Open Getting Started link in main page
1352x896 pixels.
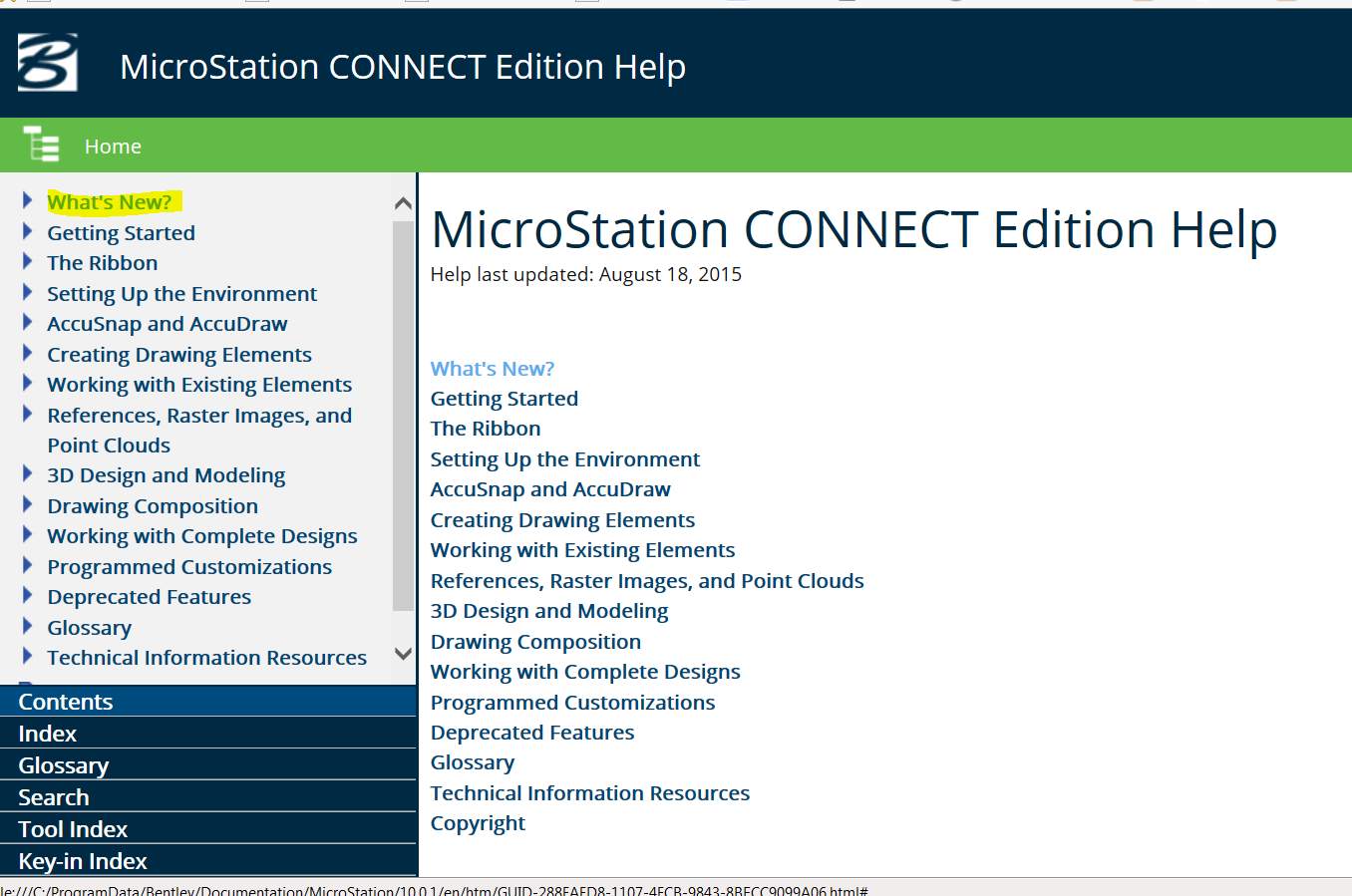pyautogui.click(x=505, y=399)
